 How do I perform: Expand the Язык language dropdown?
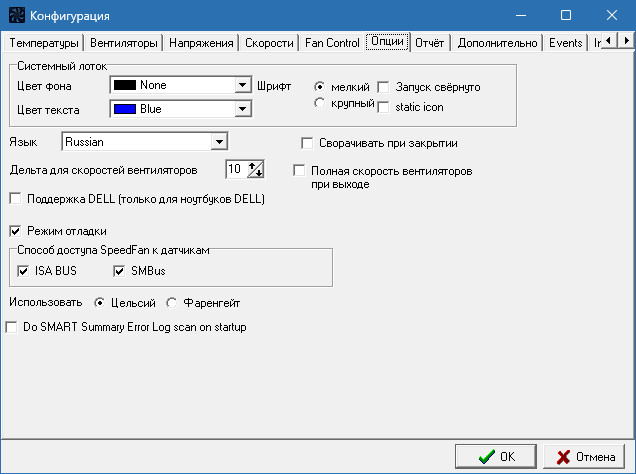click(x=219, y=142)
